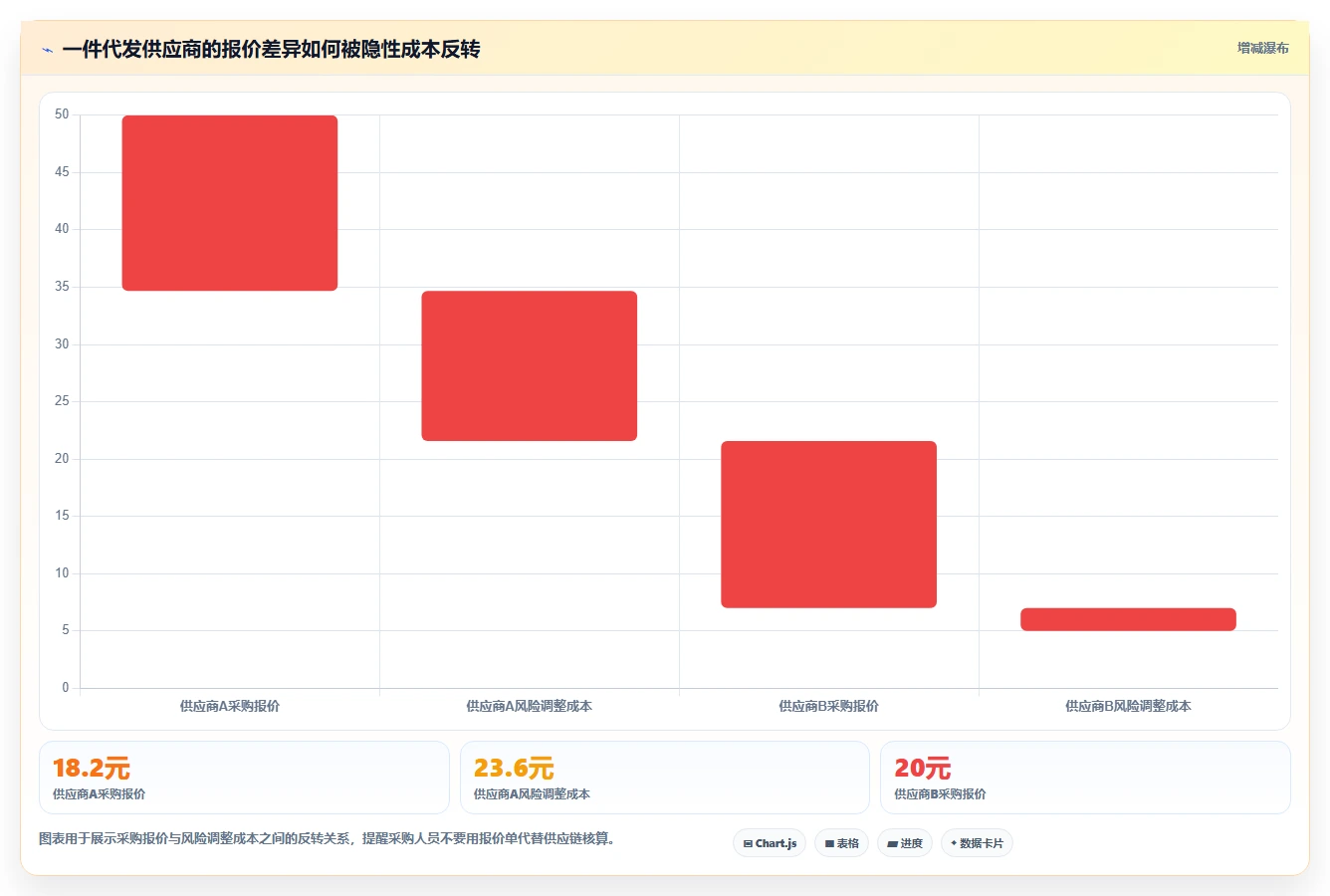Select the 进度 tag chip
The image size is (1330, 896).
pos(905,843)
